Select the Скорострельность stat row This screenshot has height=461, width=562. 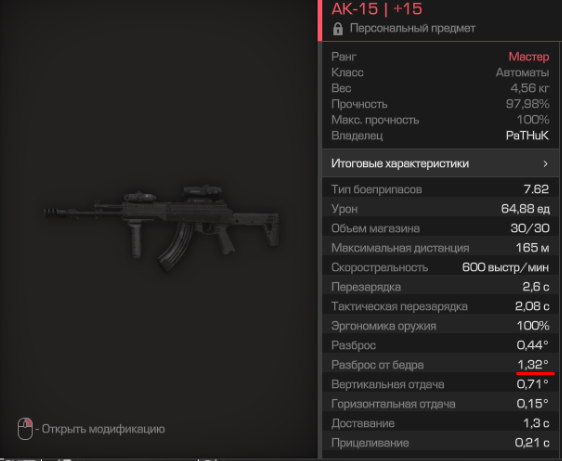(440, 267)
